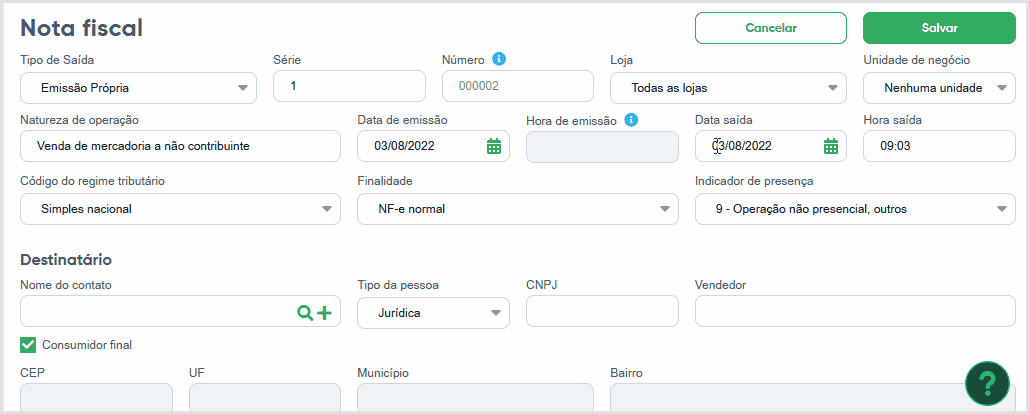
Task: Open the Indicador de presença dropdown
Action: [x=855, y=209]
